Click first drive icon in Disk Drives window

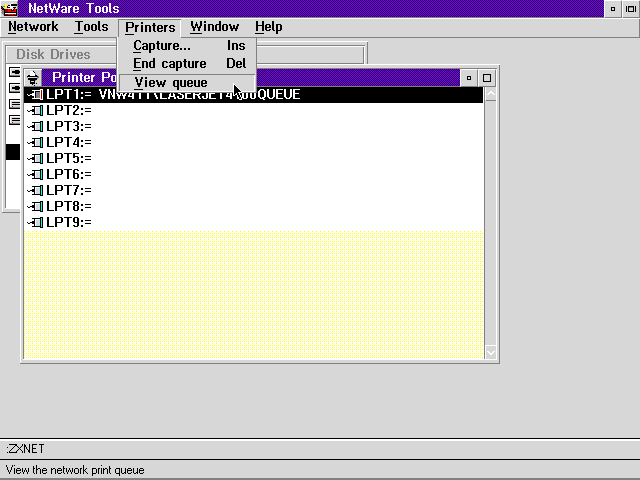14,73
